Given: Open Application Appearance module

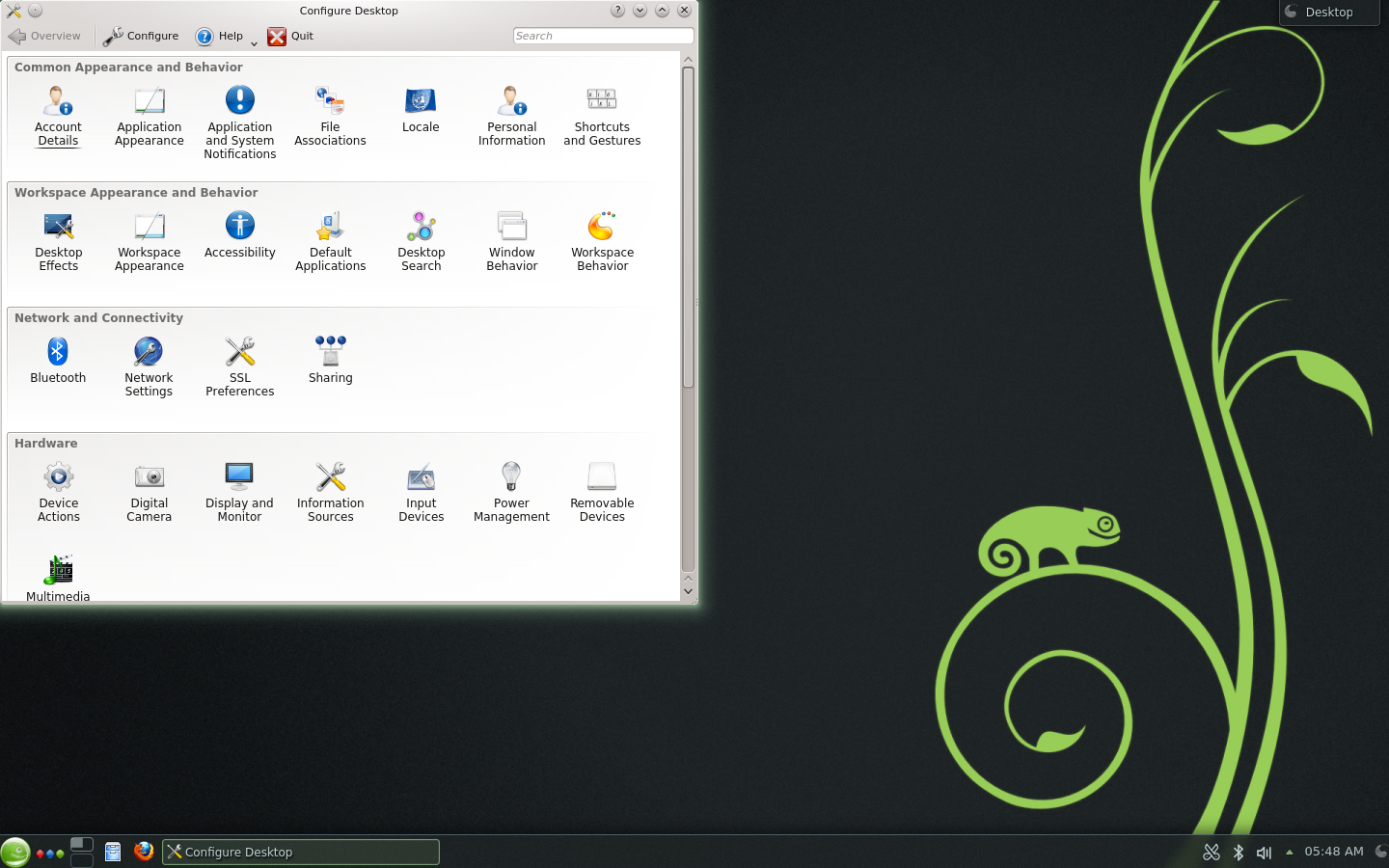Looking at the screenshot, I should 149,116.
